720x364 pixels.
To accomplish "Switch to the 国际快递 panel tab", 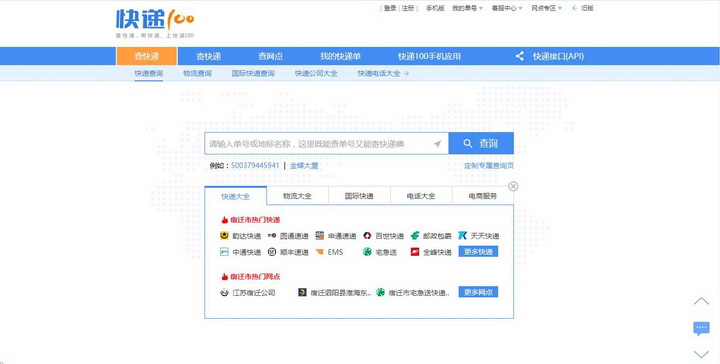I will [359, 196].
